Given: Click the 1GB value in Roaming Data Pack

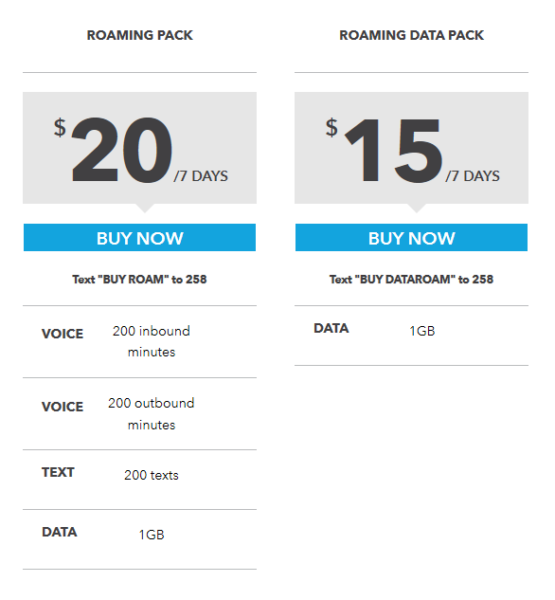Looking at the screenshot, I should (422, 331).
